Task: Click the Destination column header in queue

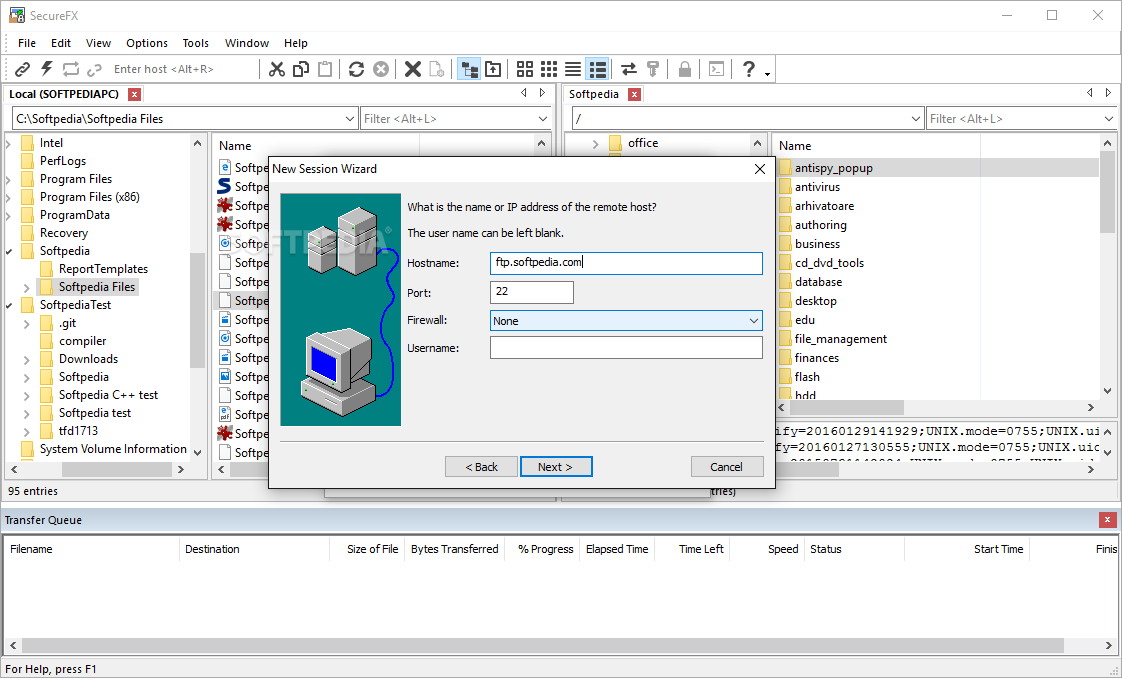Action: 212,549
